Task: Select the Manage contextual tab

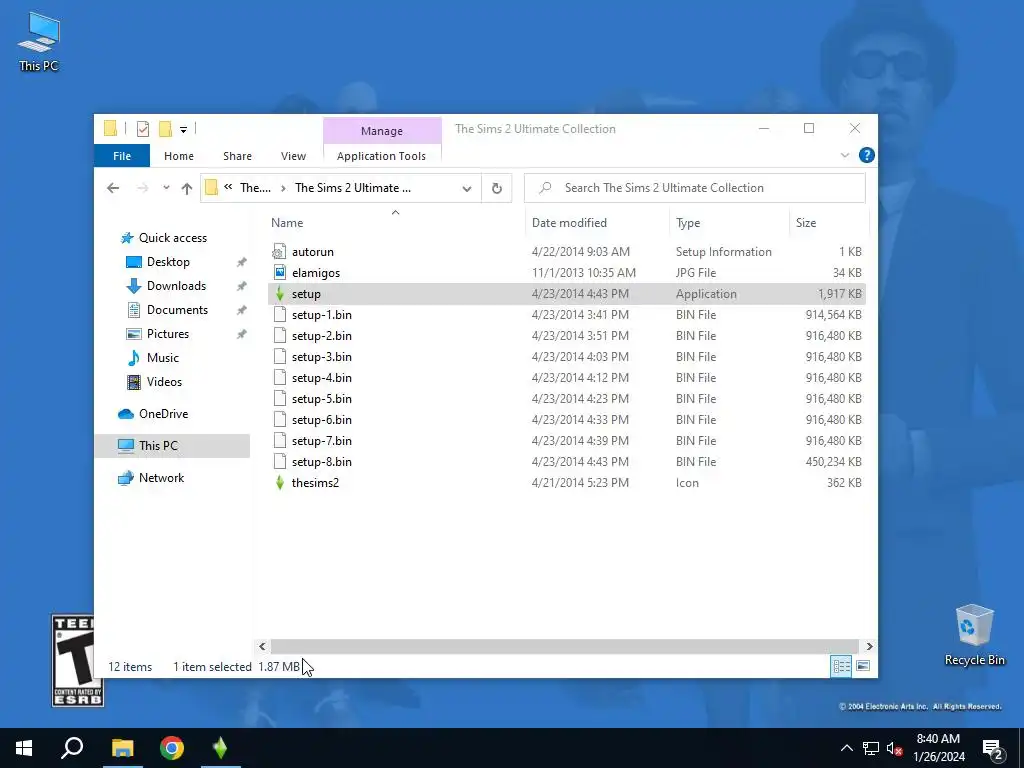Action: point(382,131)
